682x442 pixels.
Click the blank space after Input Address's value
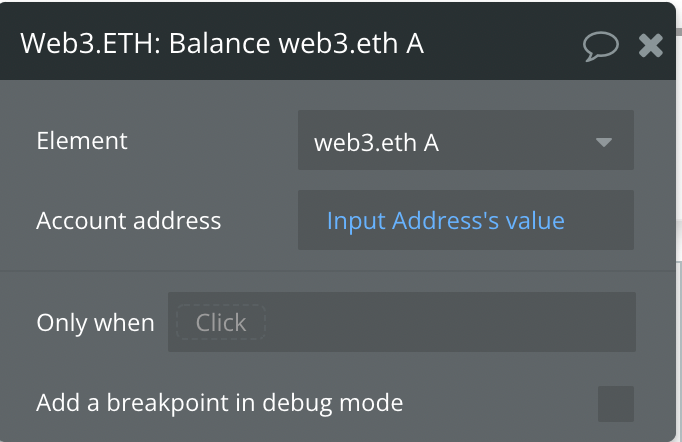pos(599,220)
